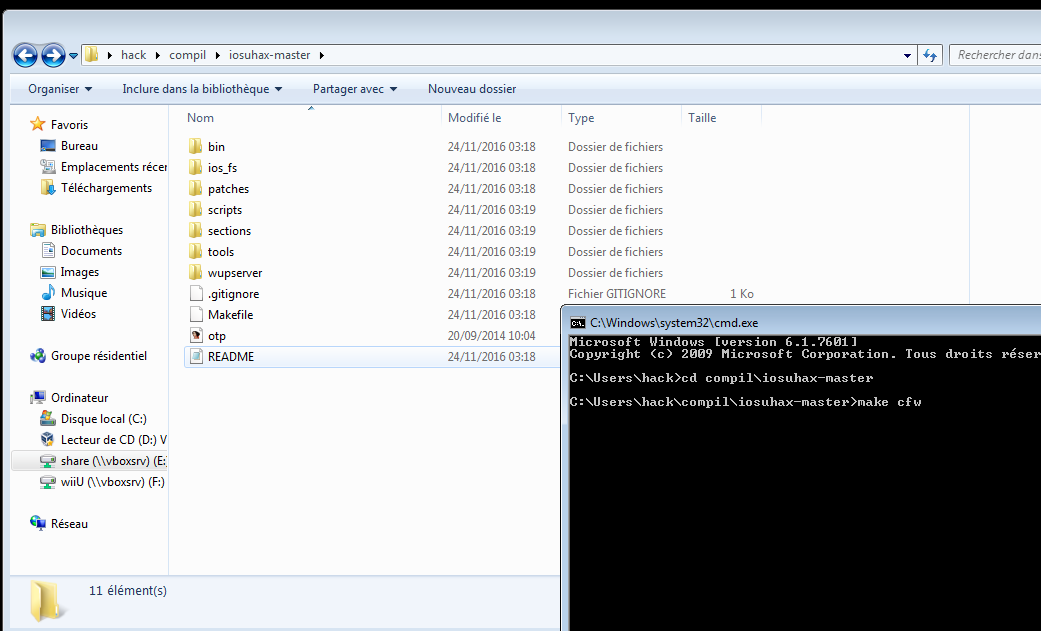Screen dimensions: 1041x631
Task: Open Images library in navigation pane
Action: pyautogui.click(x=70, y=272)
